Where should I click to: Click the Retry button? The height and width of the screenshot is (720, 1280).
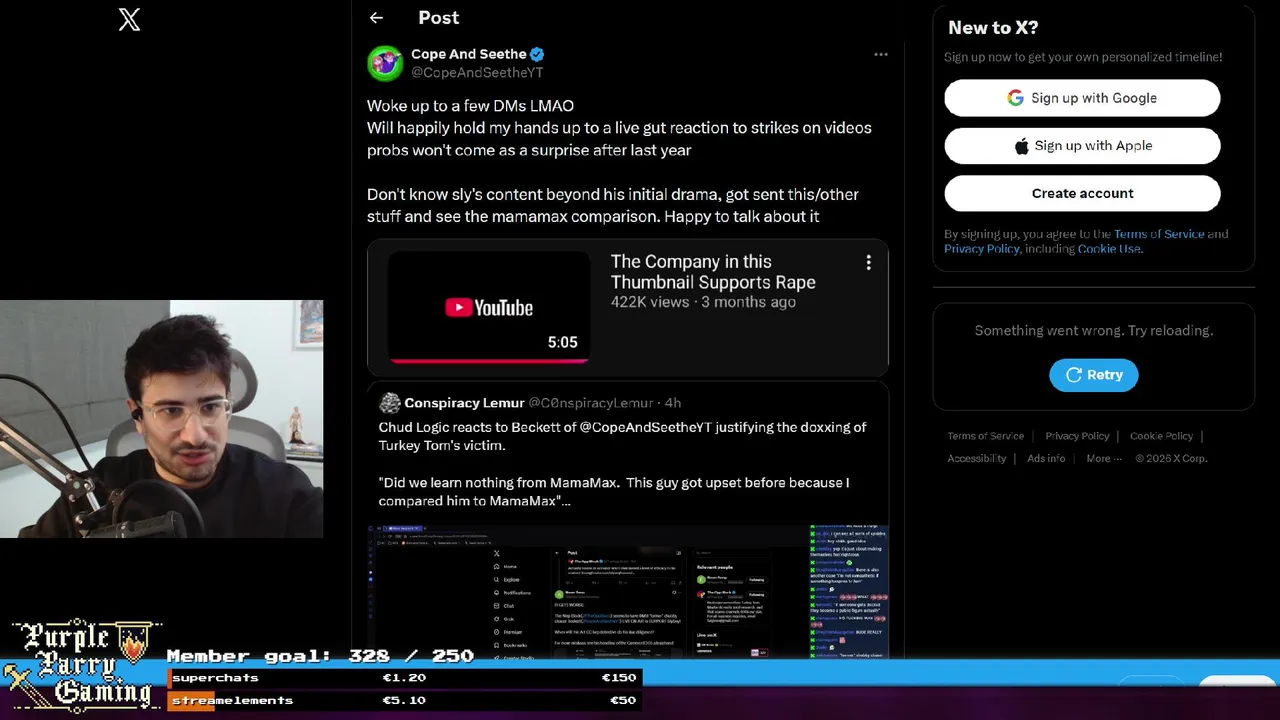1094,375
